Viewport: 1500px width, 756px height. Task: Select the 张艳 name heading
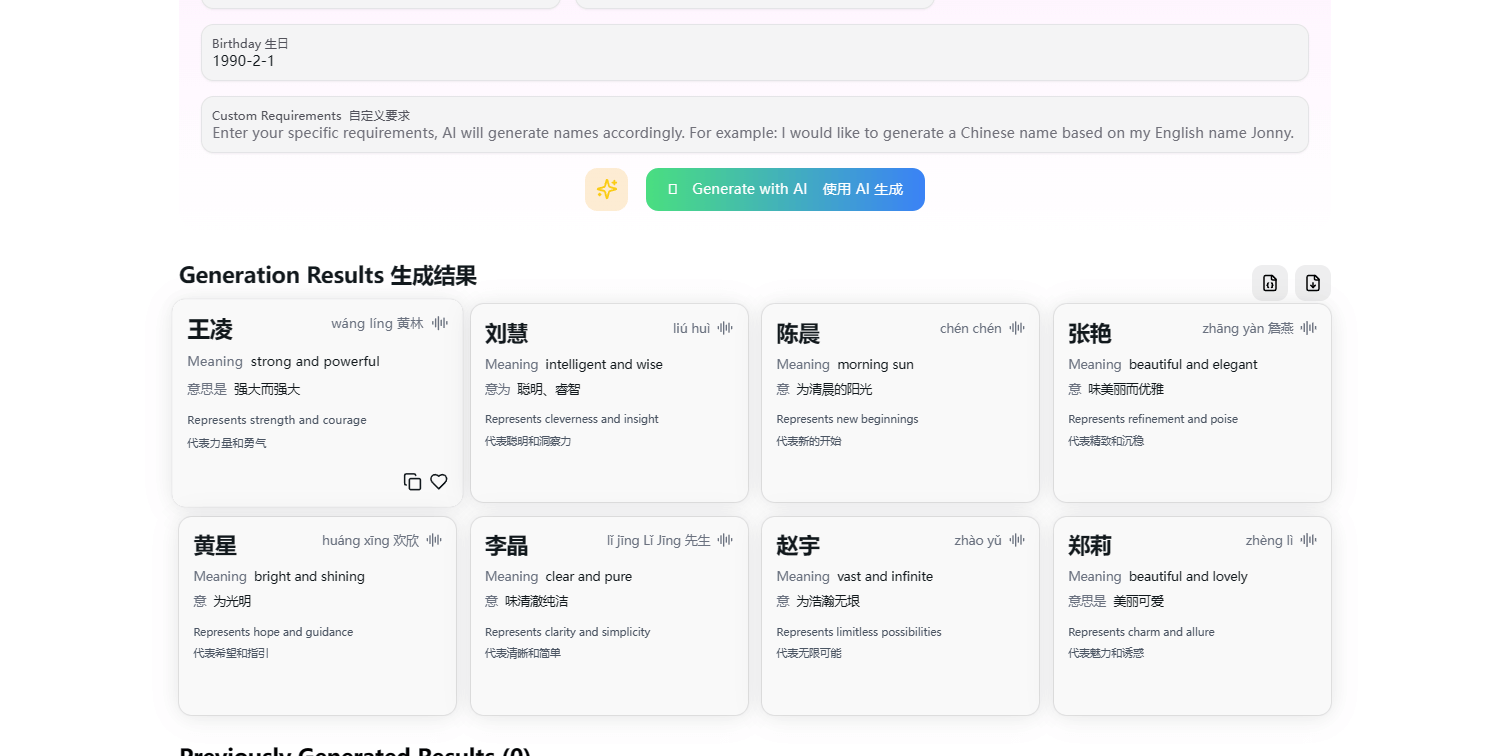click(x=1090, y=333)
